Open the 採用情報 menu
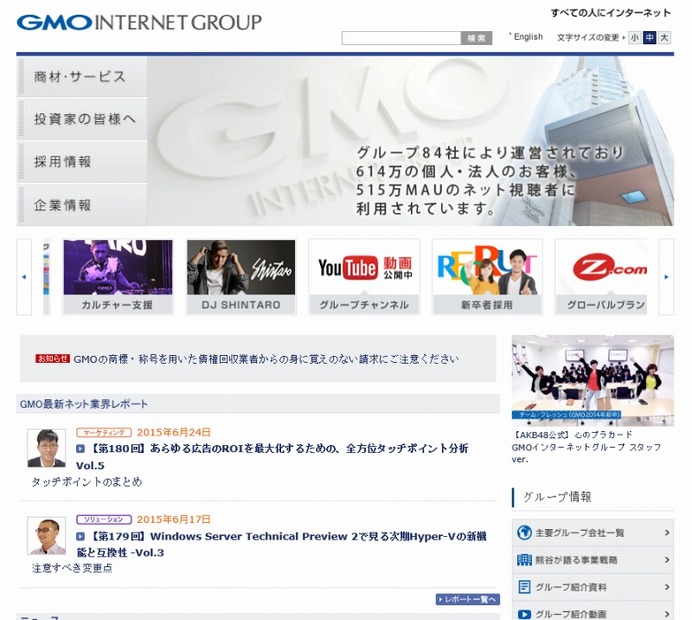692x620 pixels. click(x=82, y=162)
